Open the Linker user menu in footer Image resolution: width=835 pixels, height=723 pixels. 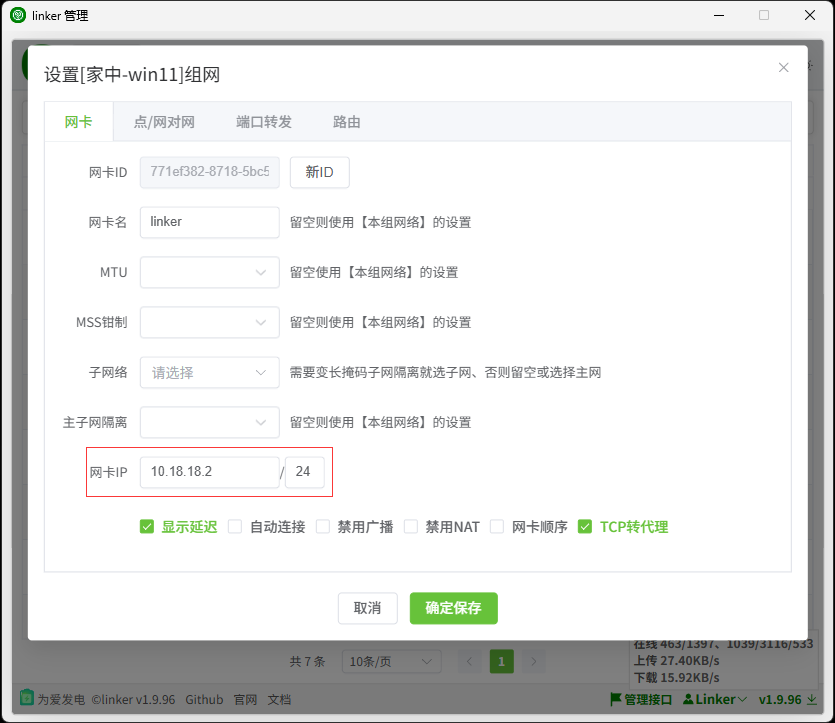pyautogui.click(x=716, y=699)
